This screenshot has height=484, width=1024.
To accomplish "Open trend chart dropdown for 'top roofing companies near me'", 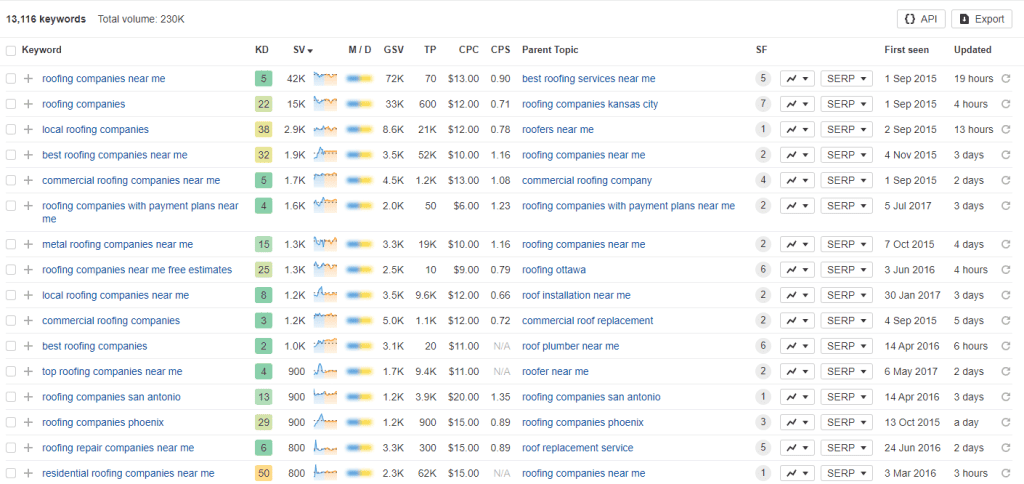I will (797, 372).
